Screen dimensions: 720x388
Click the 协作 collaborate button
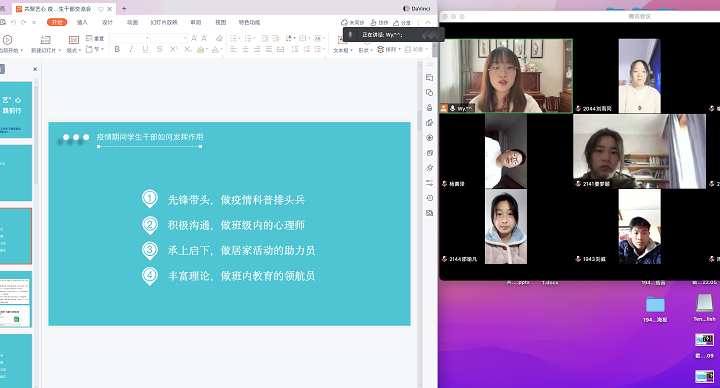pyautogui.click(x=379, y=22)
